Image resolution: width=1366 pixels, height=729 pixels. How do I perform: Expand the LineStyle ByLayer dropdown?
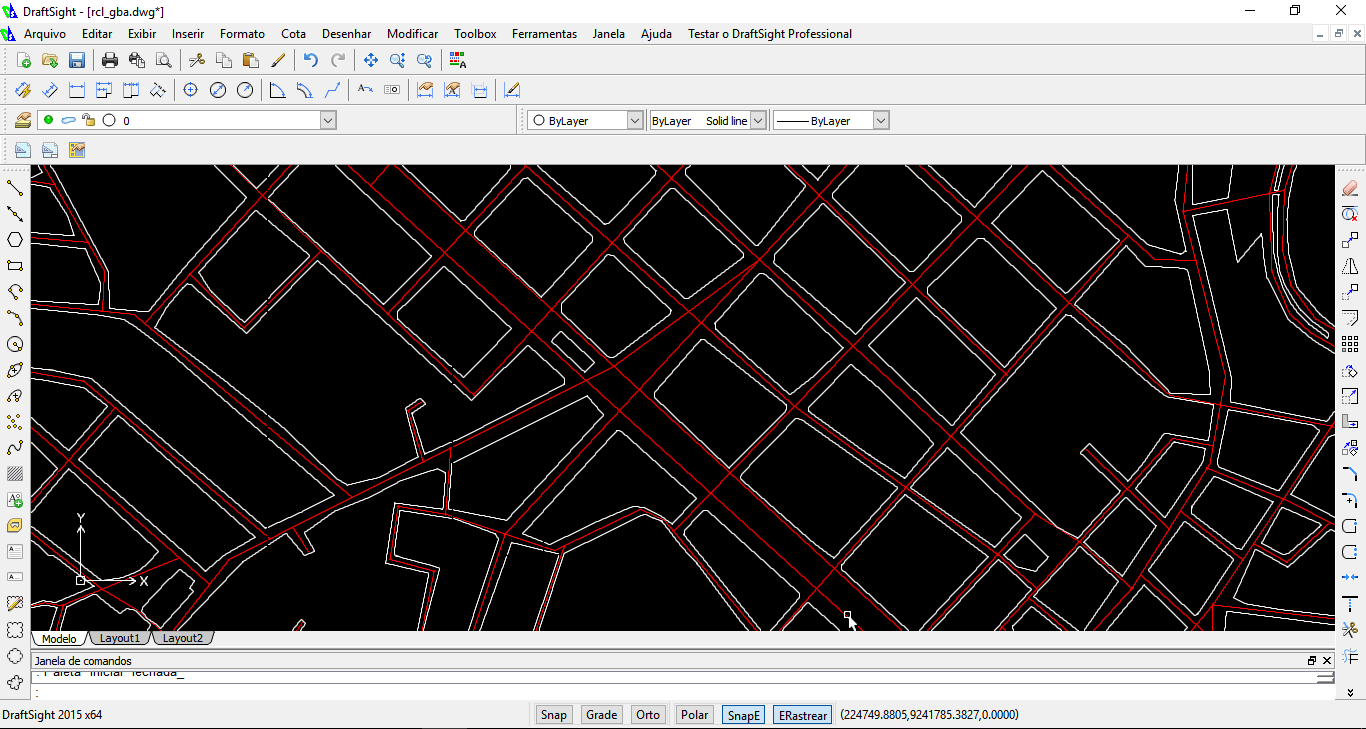point(758,120)
